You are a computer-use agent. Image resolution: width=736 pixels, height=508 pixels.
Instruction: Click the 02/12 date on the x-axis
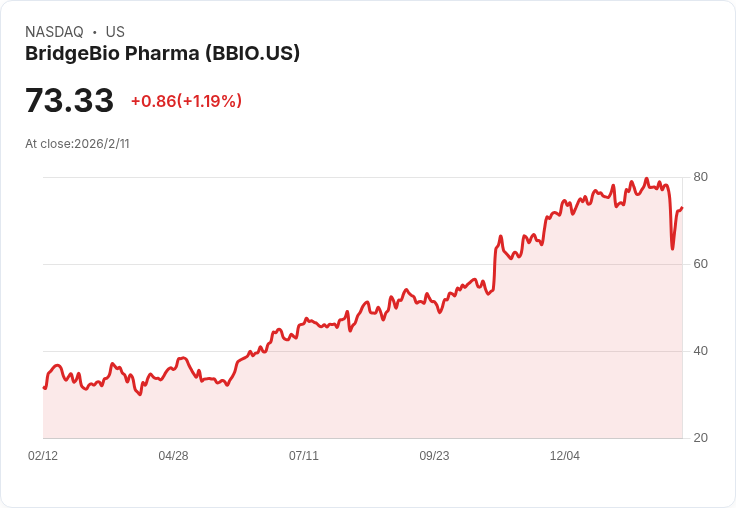[43, 456]
